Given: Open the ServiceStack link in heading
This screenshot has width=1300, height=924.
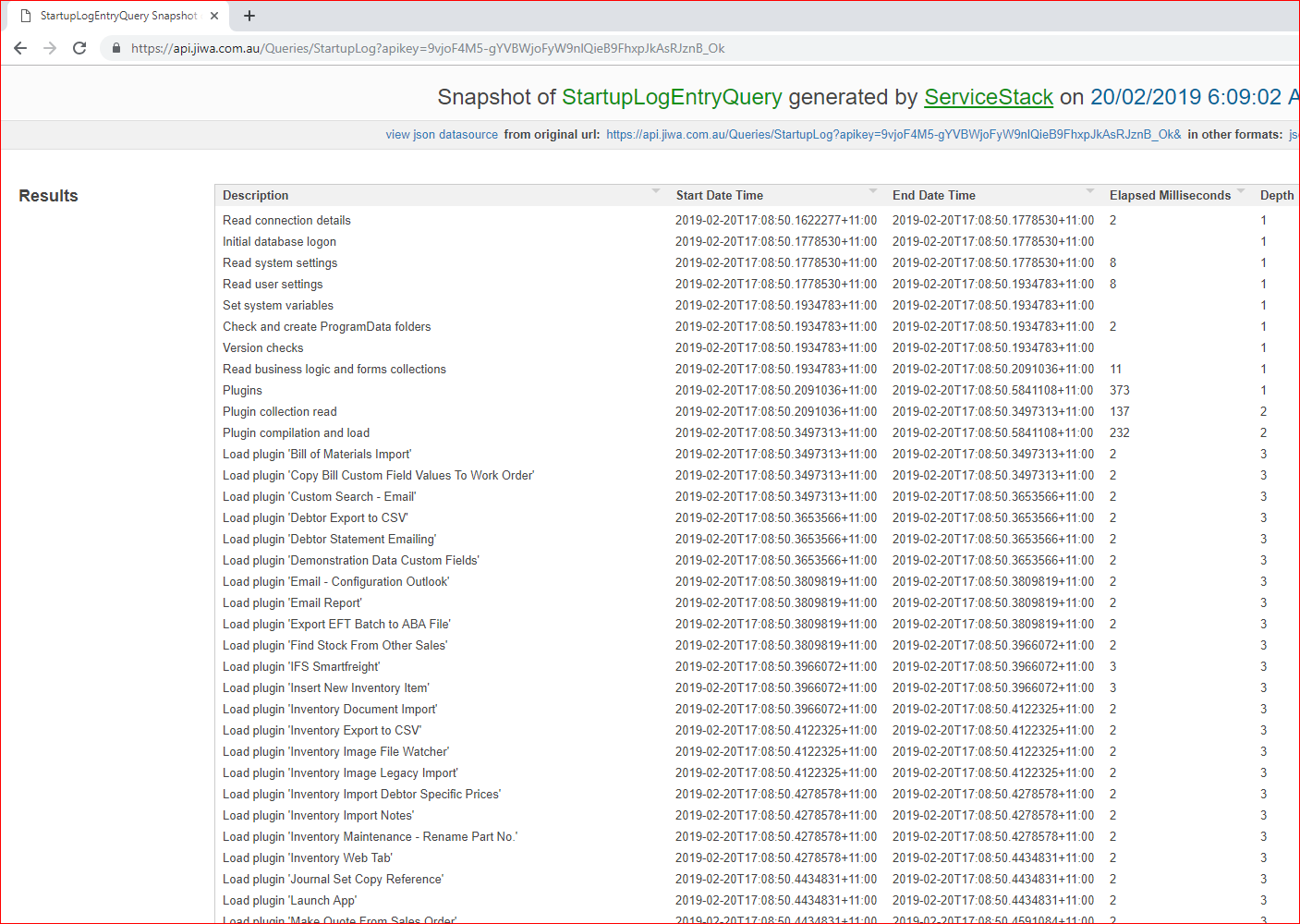Looking at the screenshot, I should click(988, 97).
